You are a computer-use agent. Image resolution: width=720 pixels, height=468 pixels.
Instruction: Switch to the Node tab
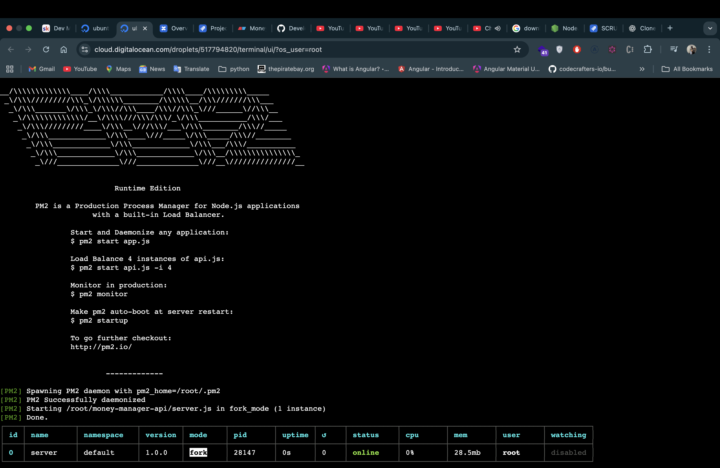[566, 28]
